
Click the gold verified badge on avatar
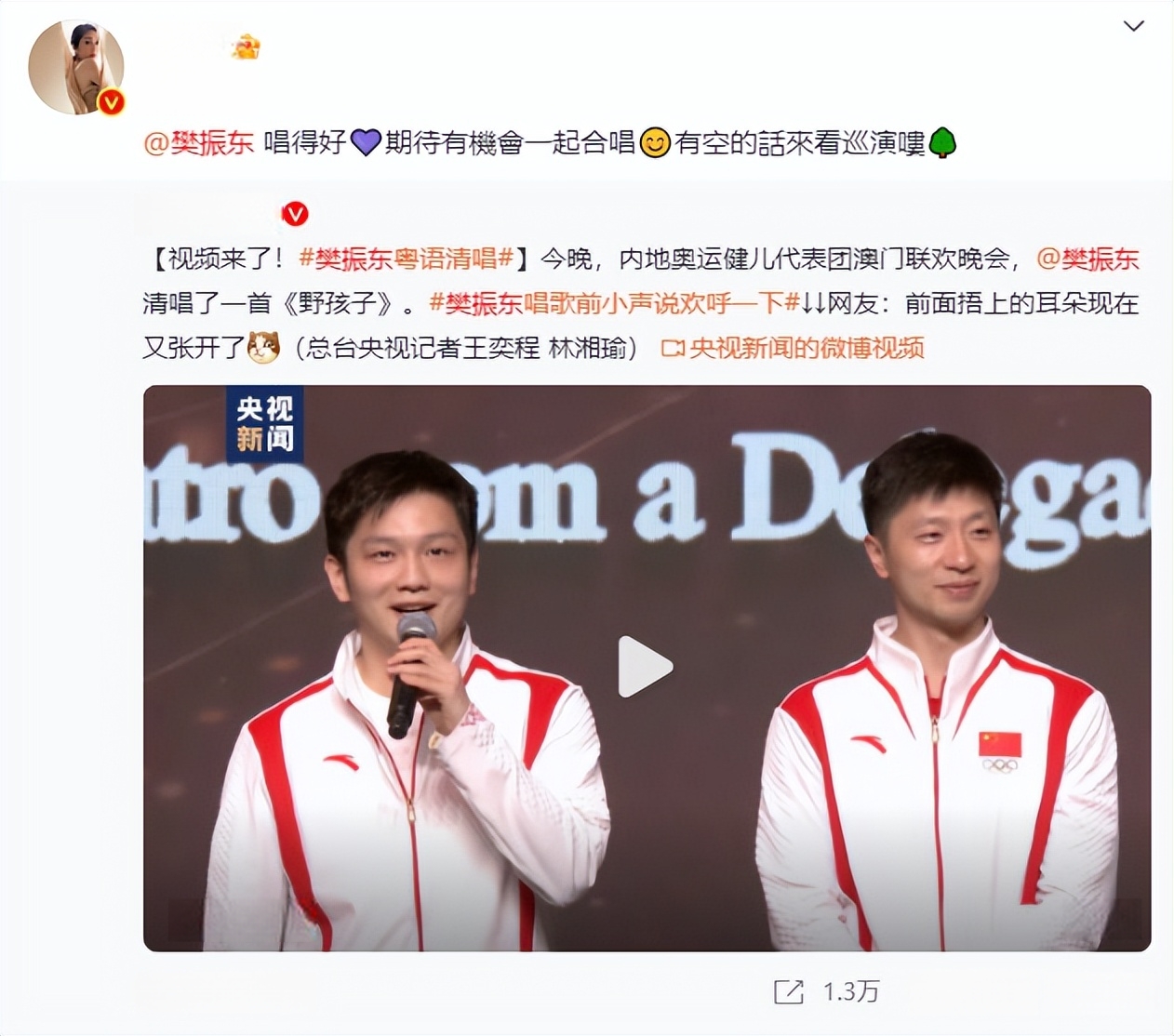coord(112,101)
